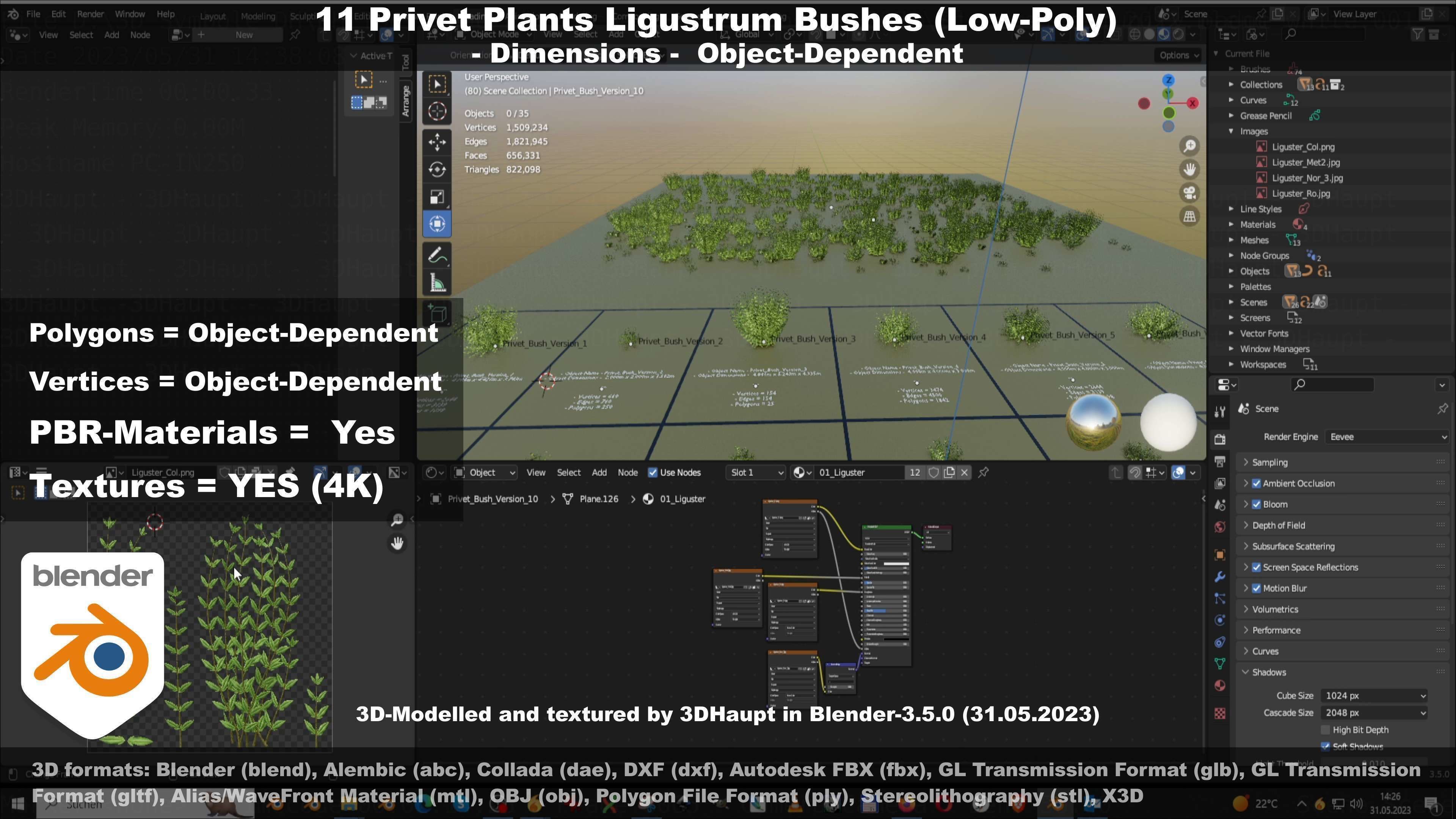Collapse the Images tree in outliner

1231,131
